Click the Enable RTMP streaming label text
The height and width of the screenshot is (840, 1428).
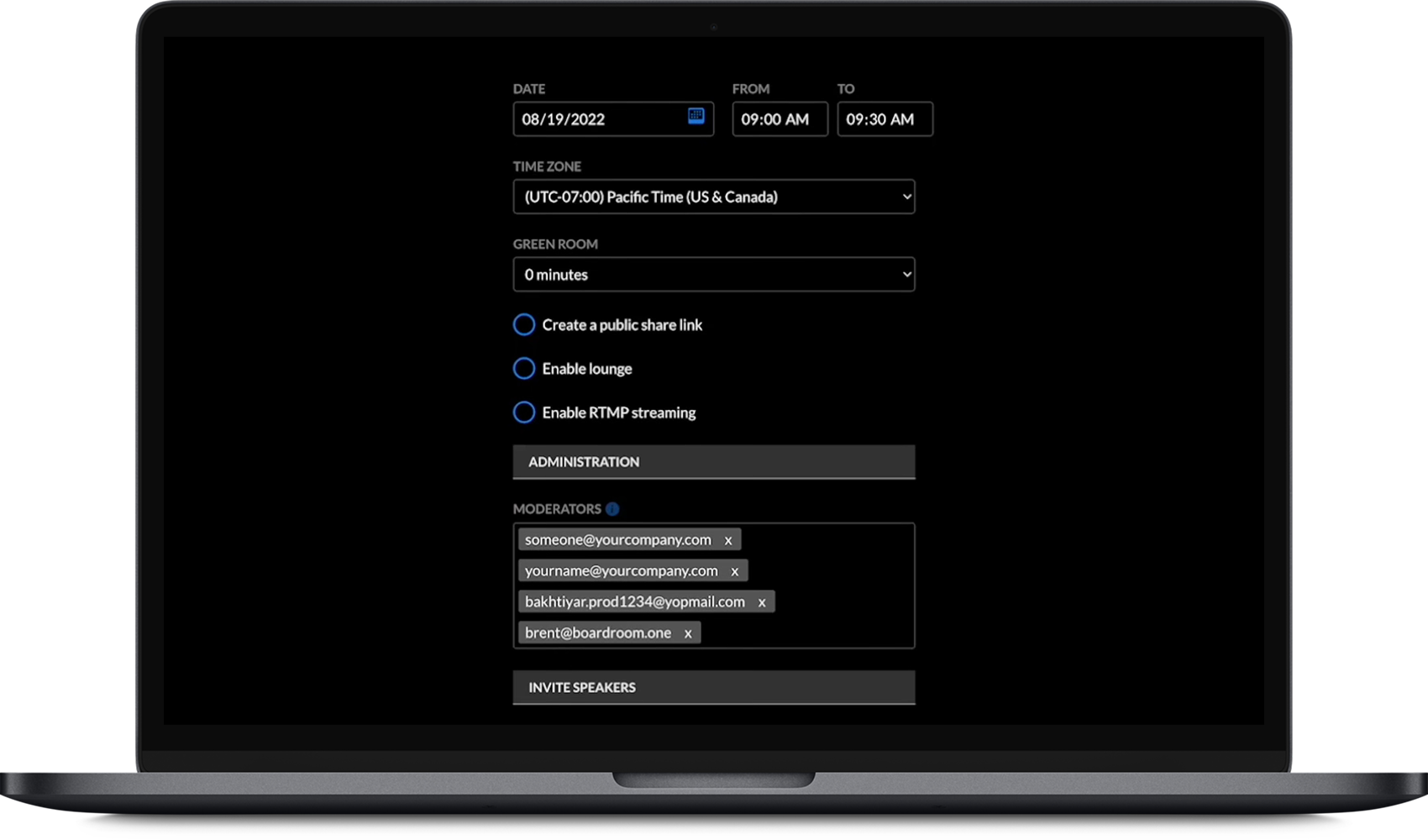point(619,412)
